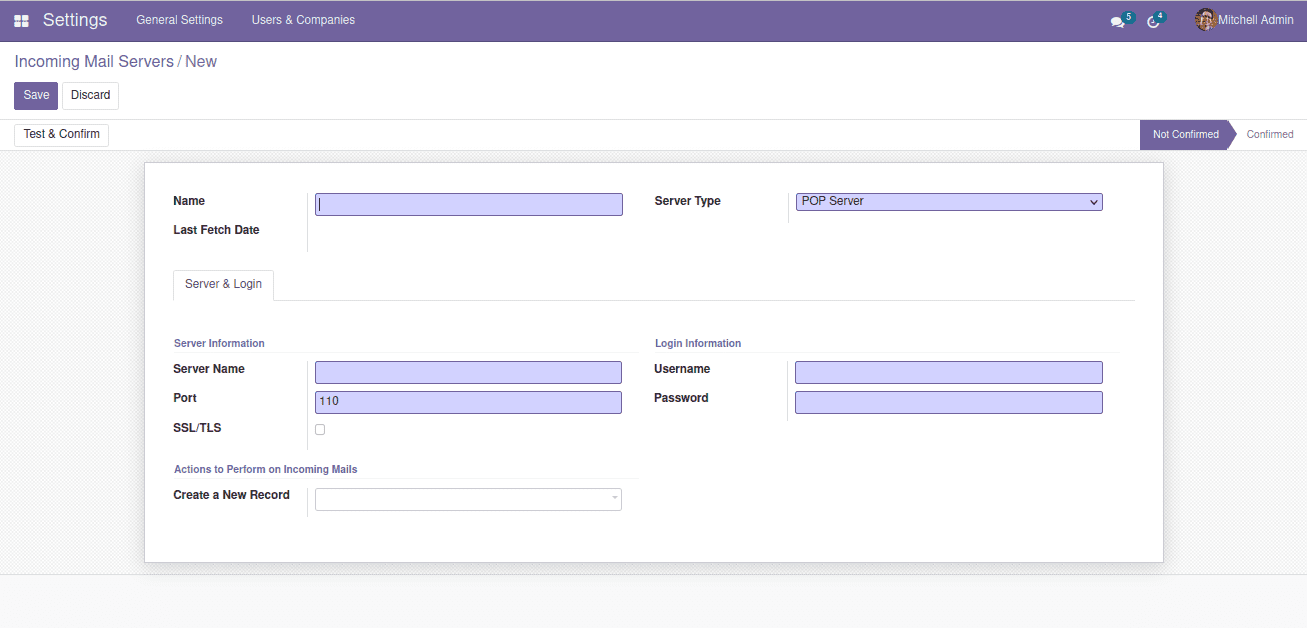This screenshot has height=628, width=1307.
Task: Open the activities clock icon
Action: pos(1153,21)
